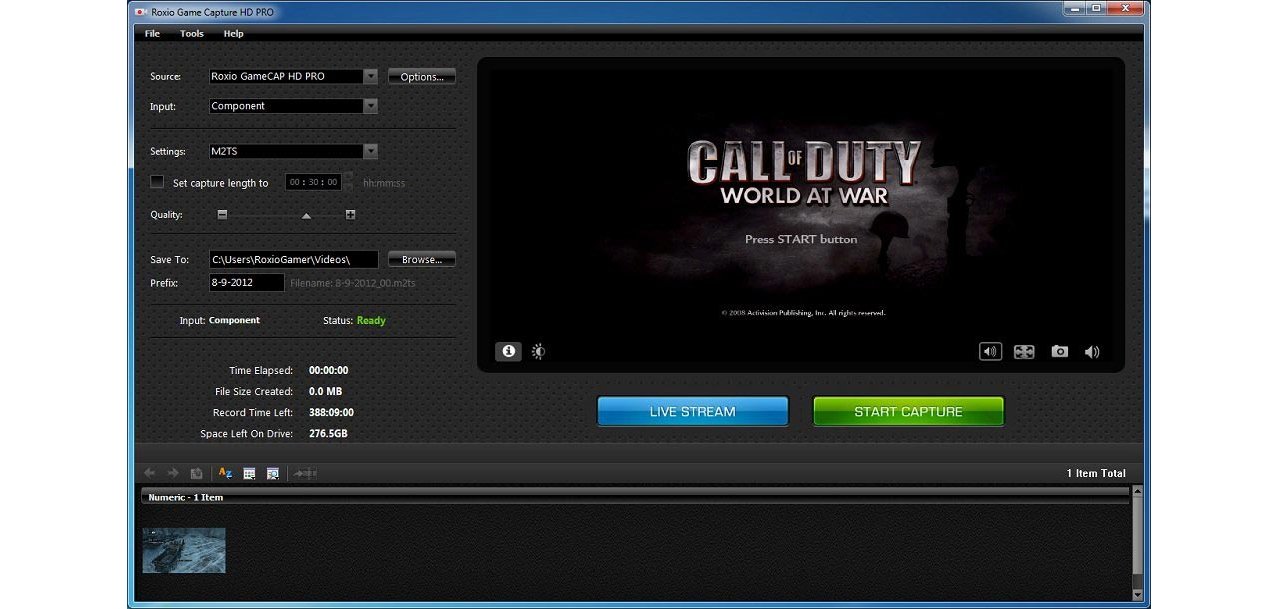
Task: Click the START CAPTURE button
Action: (x=908, y=412)
